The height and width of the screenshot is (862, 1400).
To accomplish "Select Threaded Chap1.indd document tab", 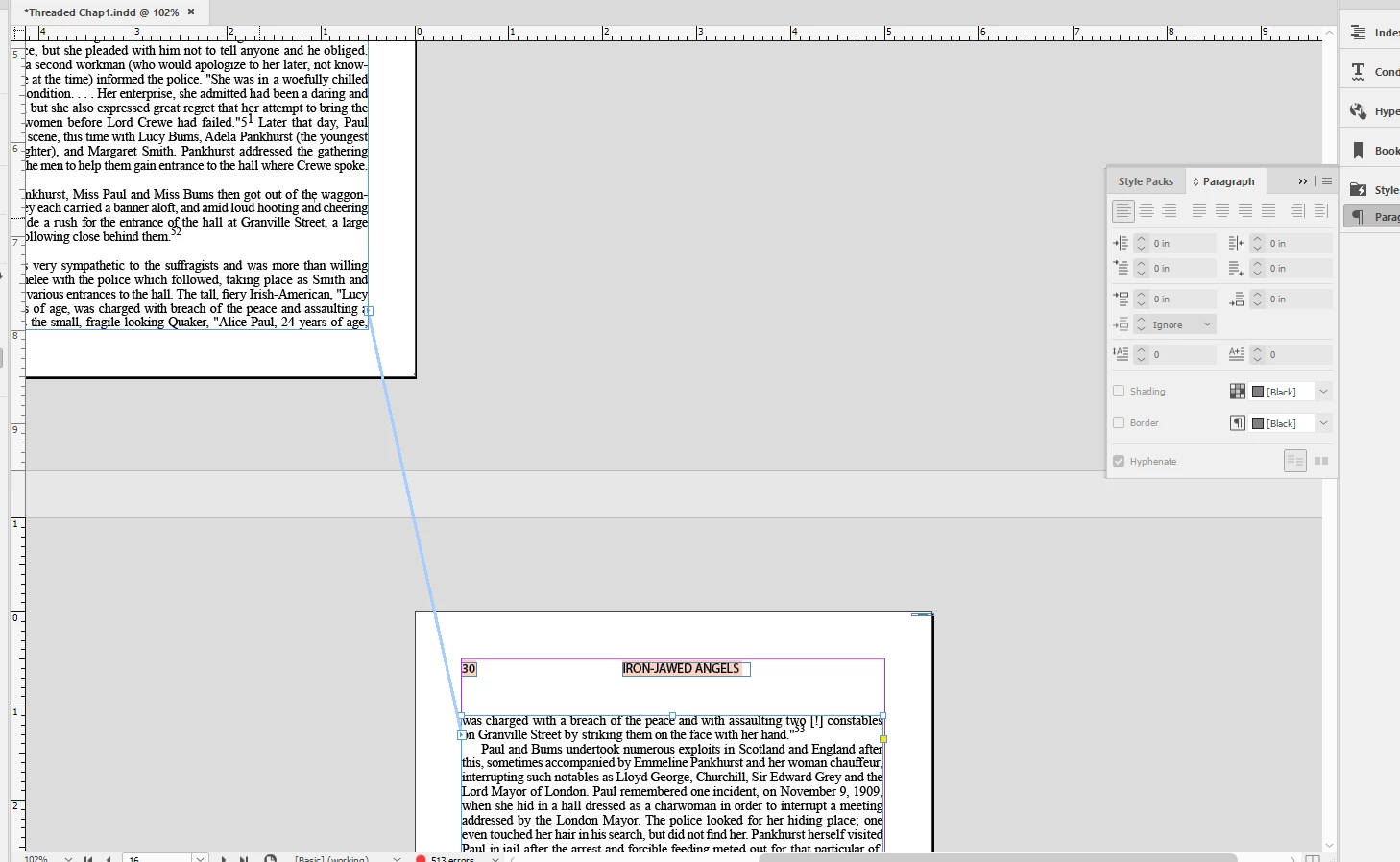I will [101, 12].
